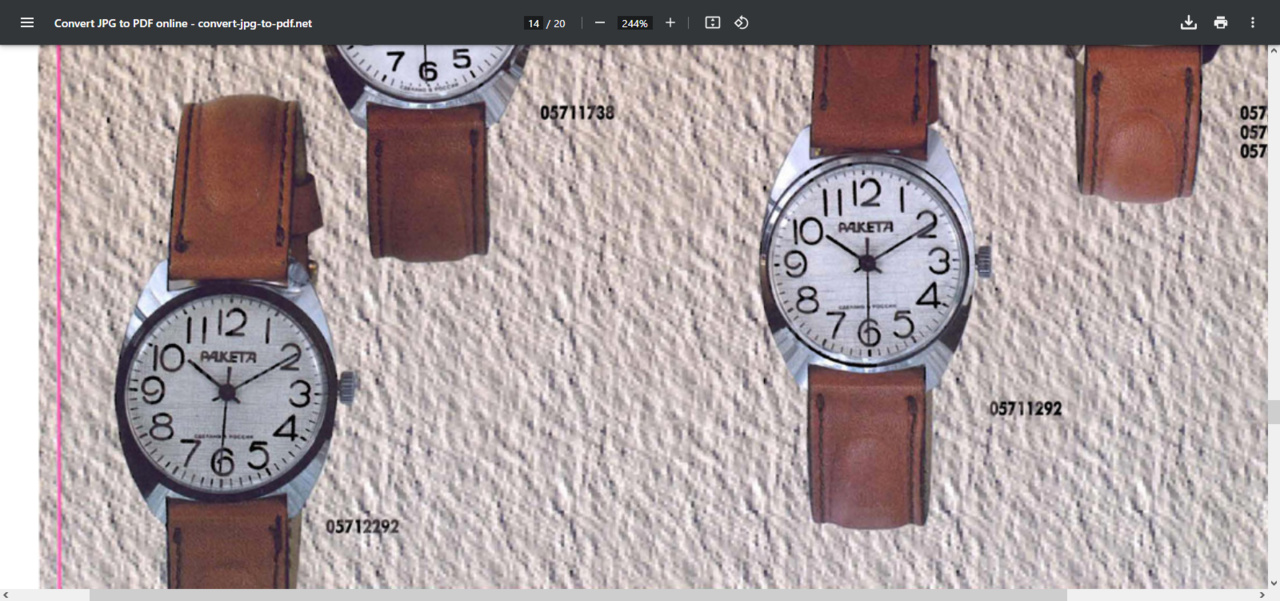The height and width of the screenshot is (601, 1280).
Task: Open the sidebar menu hamburger icon
Action: (x=27, y=23)
